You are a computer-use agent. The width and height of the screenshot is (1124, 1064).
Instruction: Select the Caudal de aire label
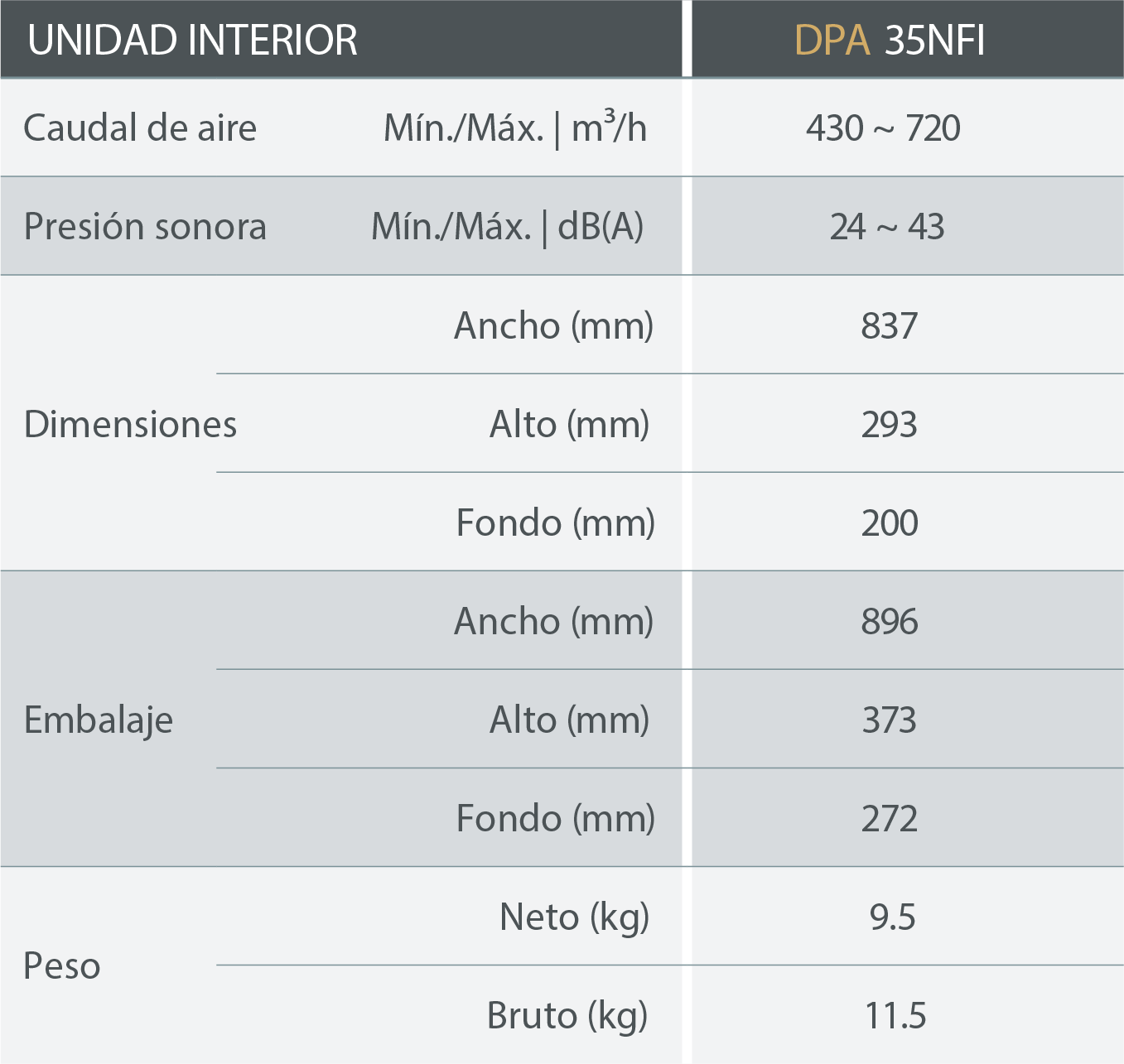tap(140, 128)
